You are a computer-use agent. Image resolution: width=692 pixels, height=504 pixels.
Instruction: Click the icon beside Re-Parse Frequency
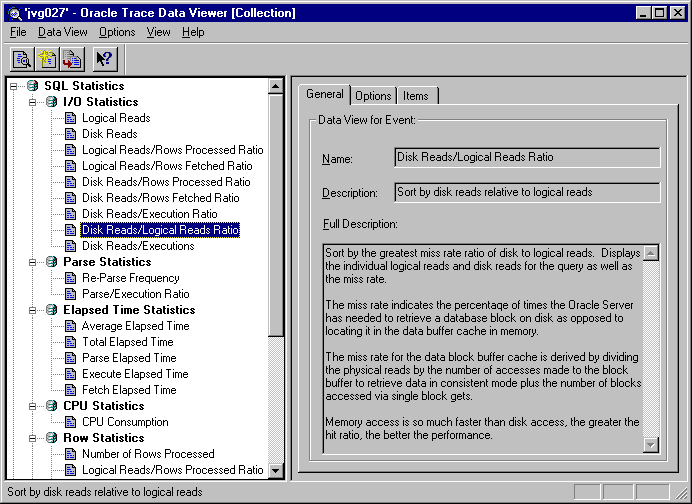71,278
